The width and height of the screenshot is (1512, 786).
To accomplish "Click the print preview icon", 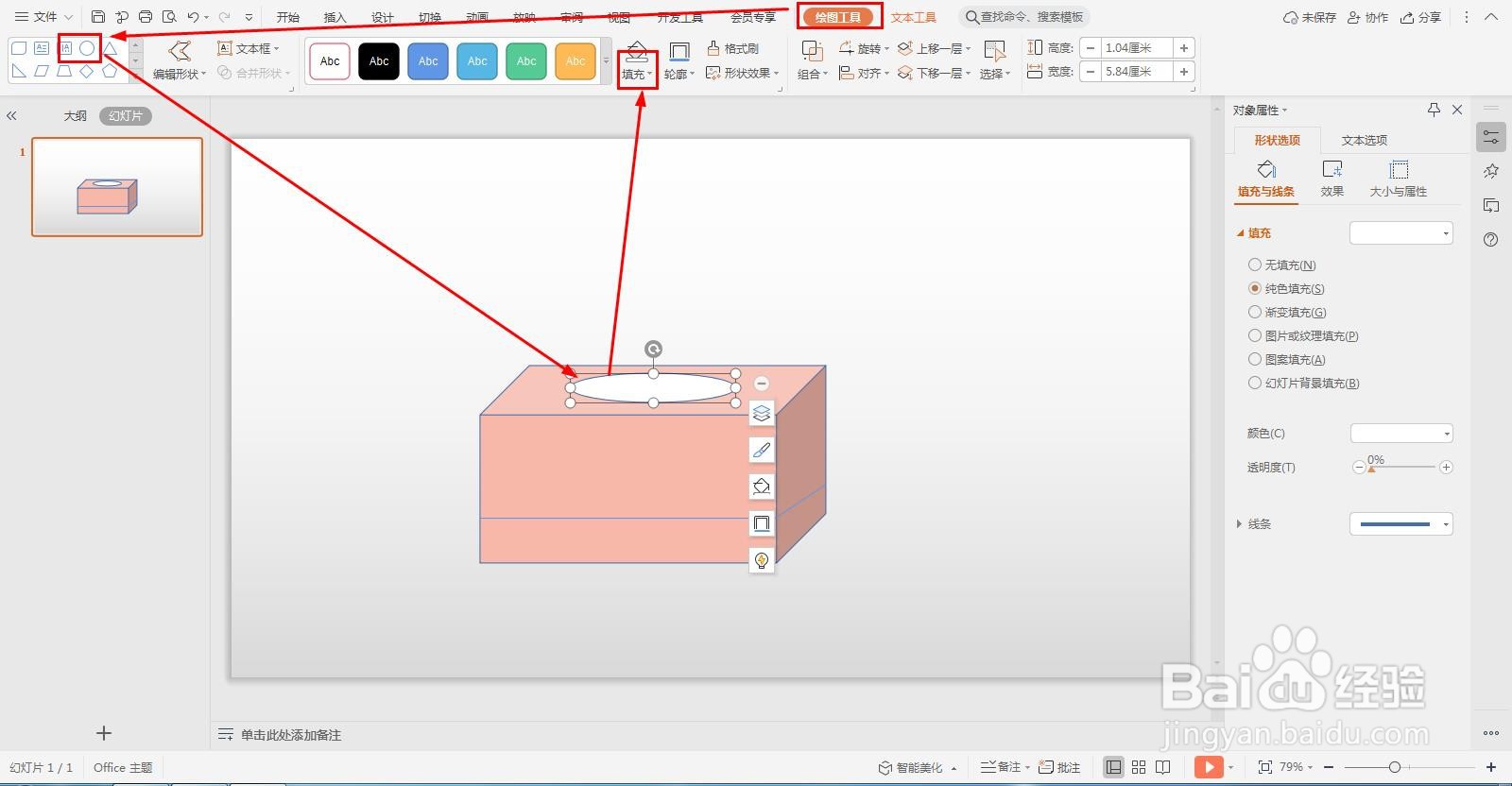I will (x=169, y=17).
